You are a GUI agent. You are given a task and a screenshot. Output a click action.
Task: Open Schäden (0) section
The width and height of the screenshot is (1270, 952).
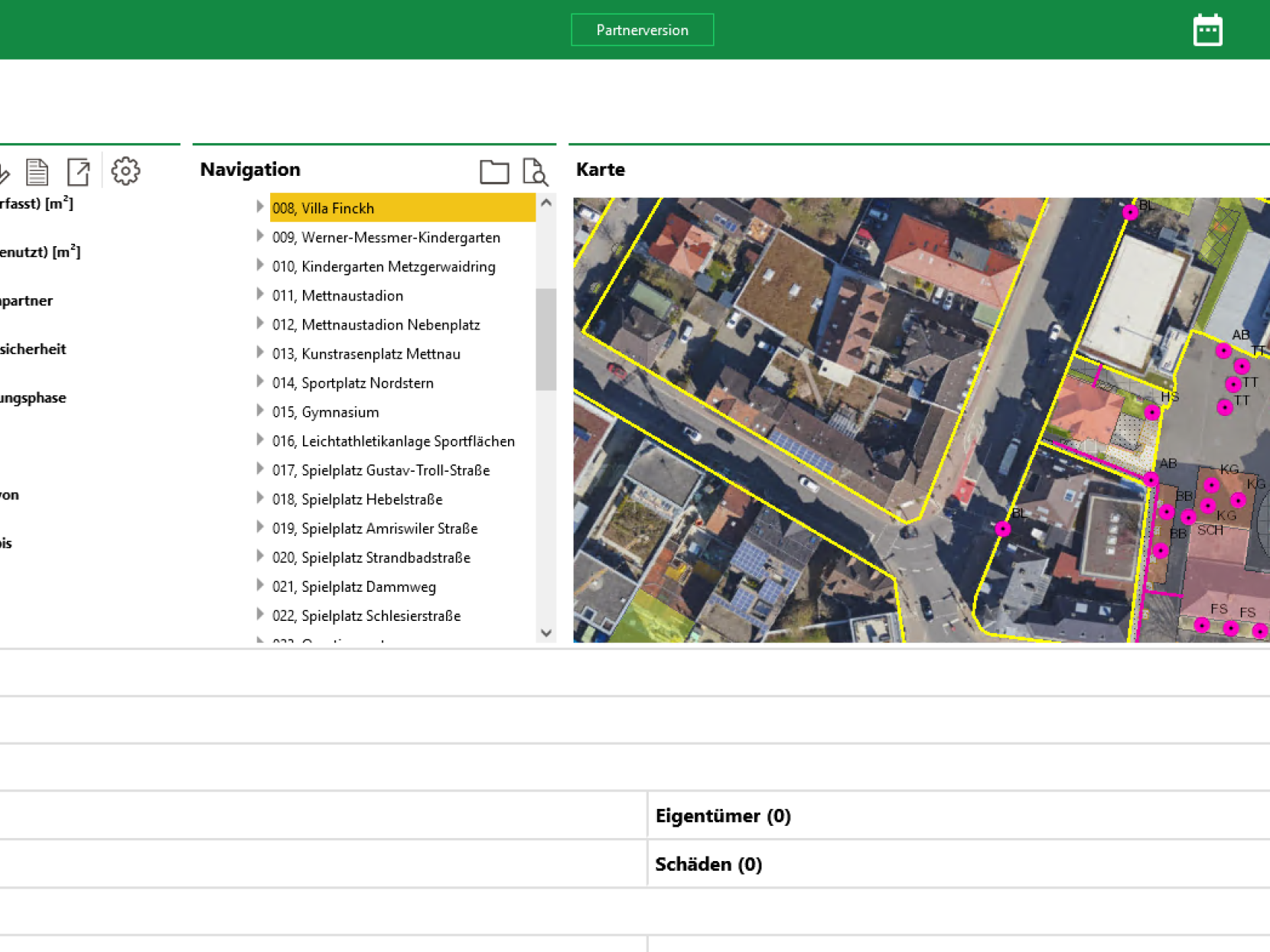coord(708,864)
